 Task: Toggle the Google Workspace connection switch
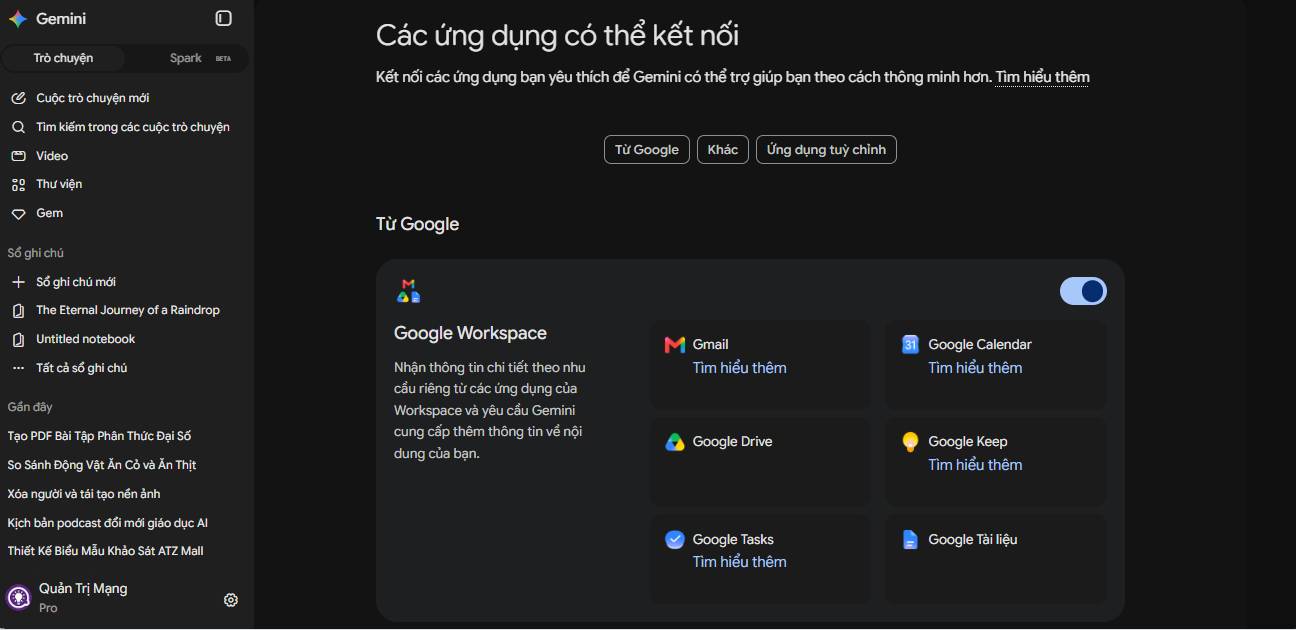1083,291
